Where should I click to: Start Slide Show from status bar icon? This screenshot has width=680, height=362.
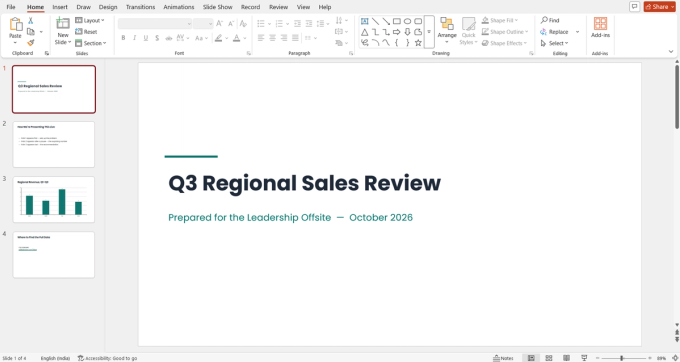pos(584,358)
